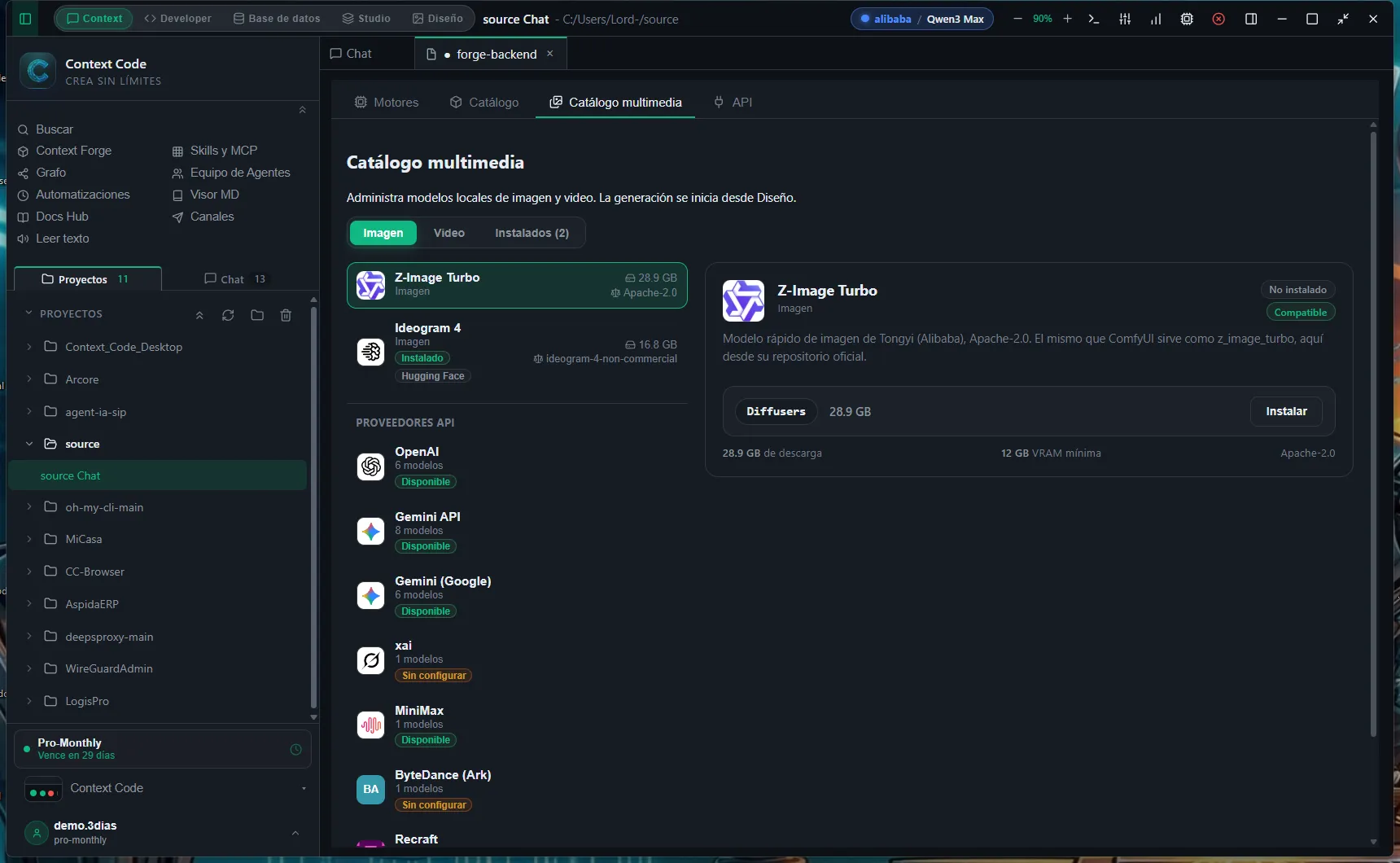The image size is (1400, 863).
Task: Select the Imagen filter
Action: coord(383,233)
